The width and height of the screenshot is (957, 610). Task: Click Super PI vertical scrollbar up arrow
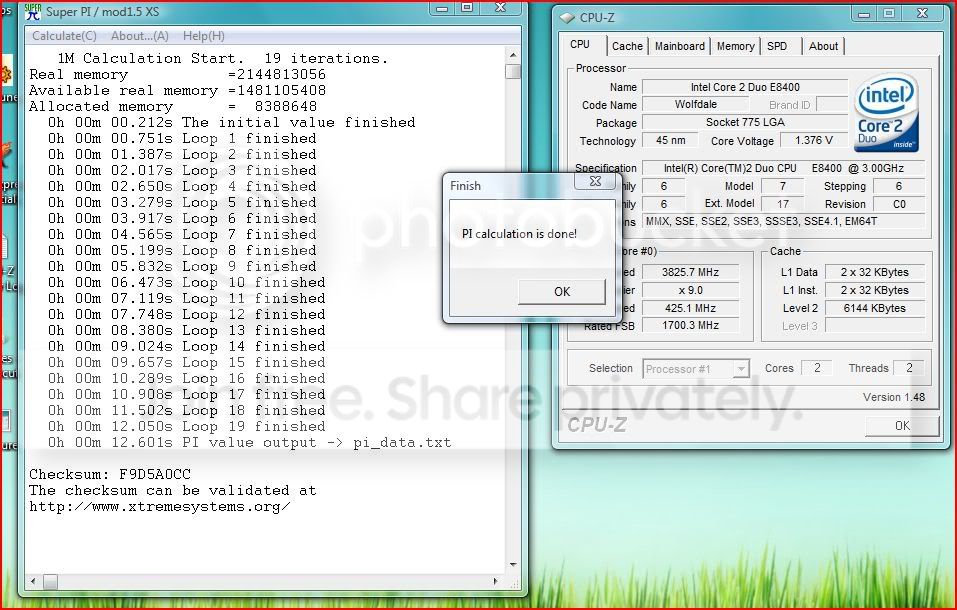pos(513,56)
